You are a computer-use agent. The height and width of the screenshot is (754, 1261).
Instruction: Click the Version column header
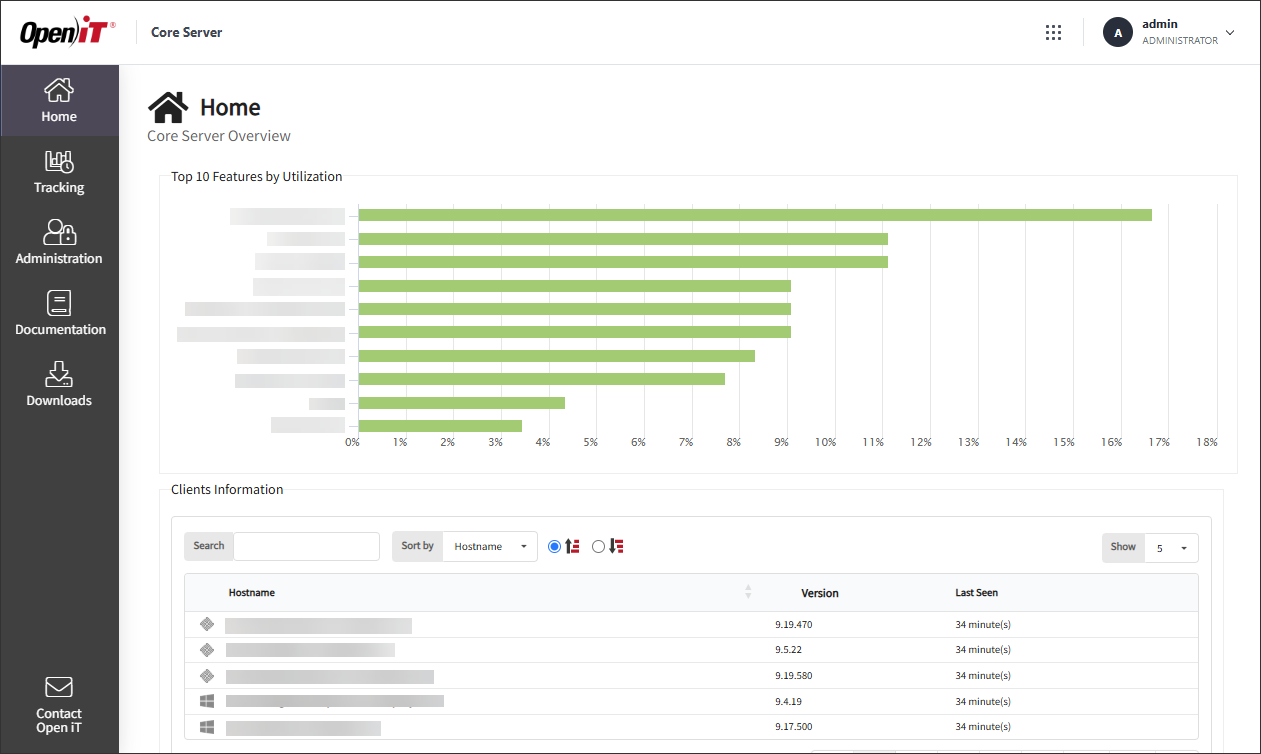tap(820, 593)
